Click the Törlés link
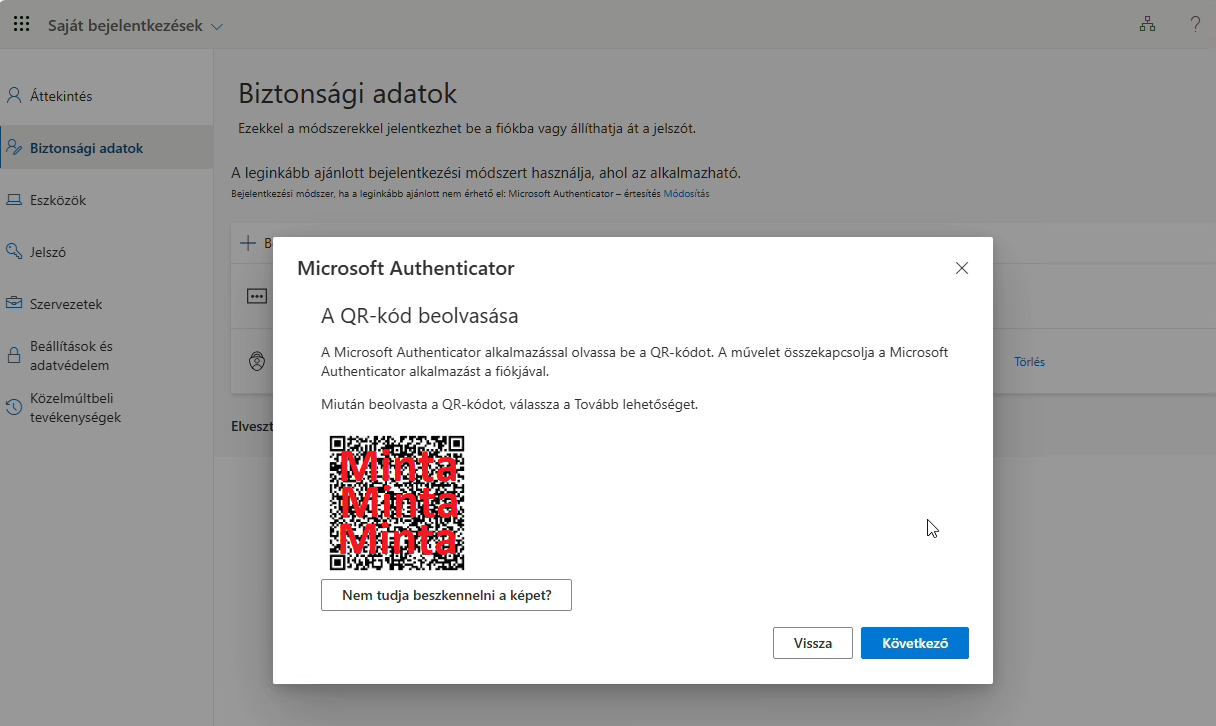Viewport: 1216px width, 726px height. [x=1029, y=362]
